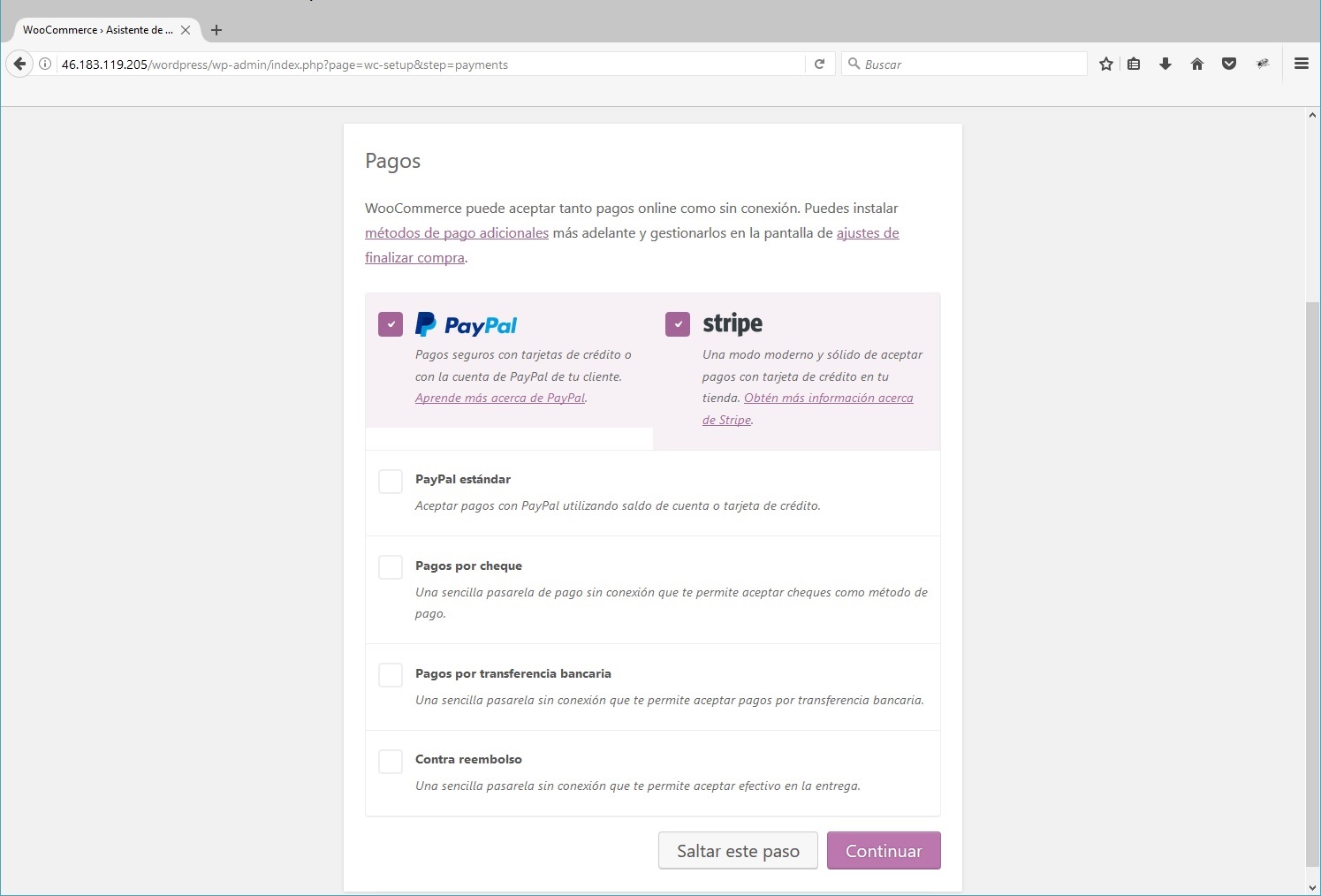This screenshot has width=1321, height=896.
Task: Open site information icon in address bar
Action: pyautogui.click(x=45, y=64)
